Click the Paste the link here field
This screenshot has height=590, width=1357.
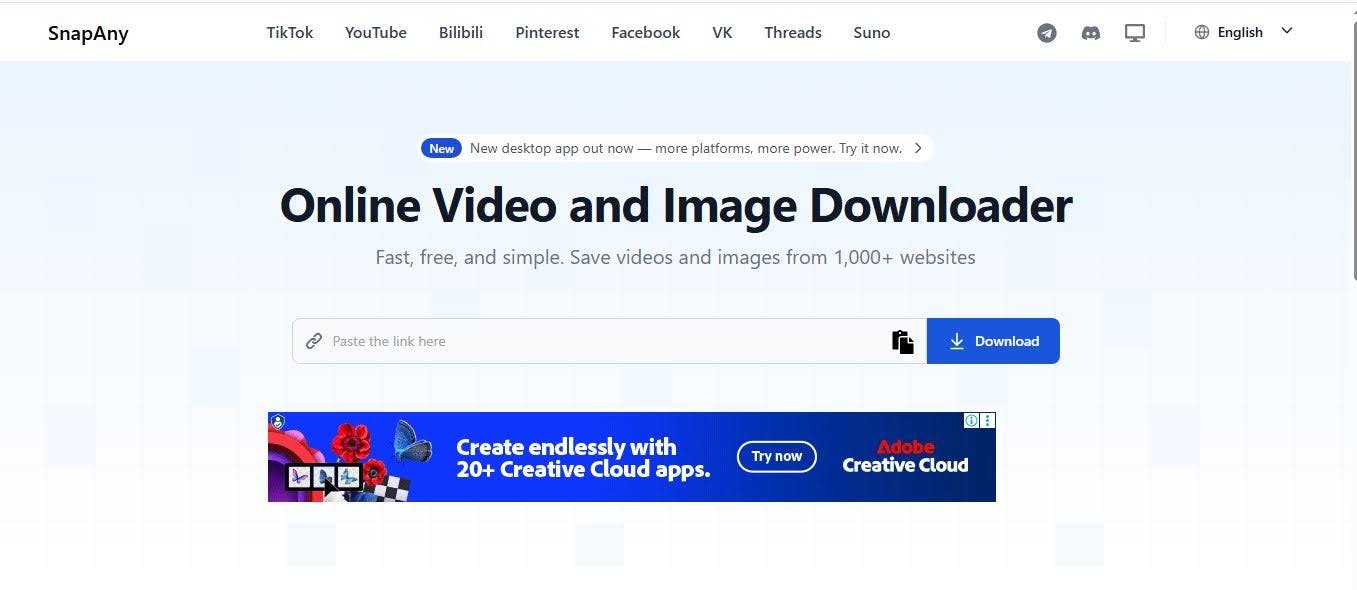click(610, 341)
